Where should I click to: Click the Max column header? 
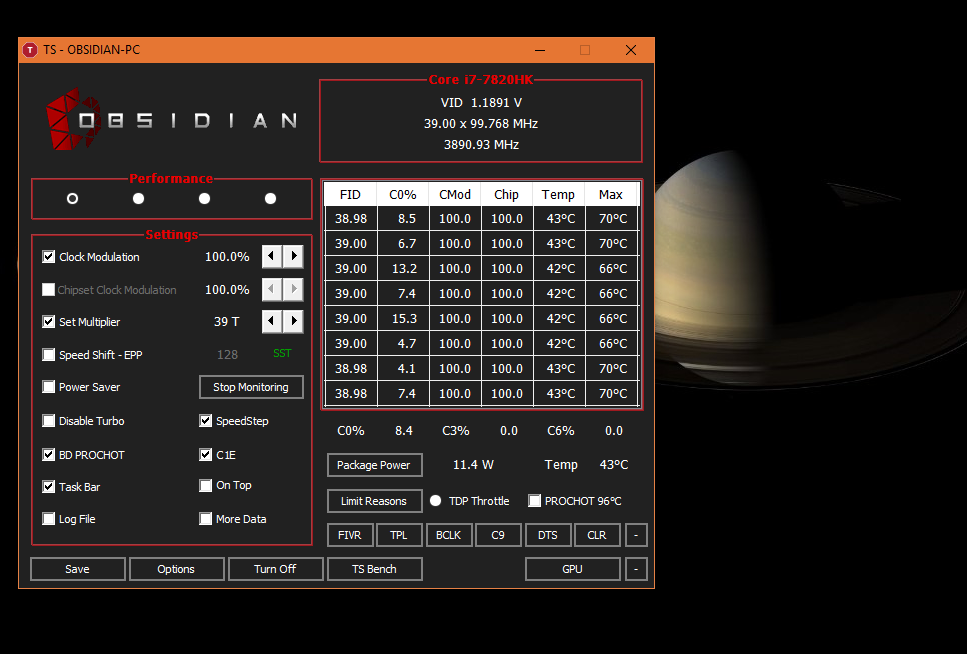point(611,194)
